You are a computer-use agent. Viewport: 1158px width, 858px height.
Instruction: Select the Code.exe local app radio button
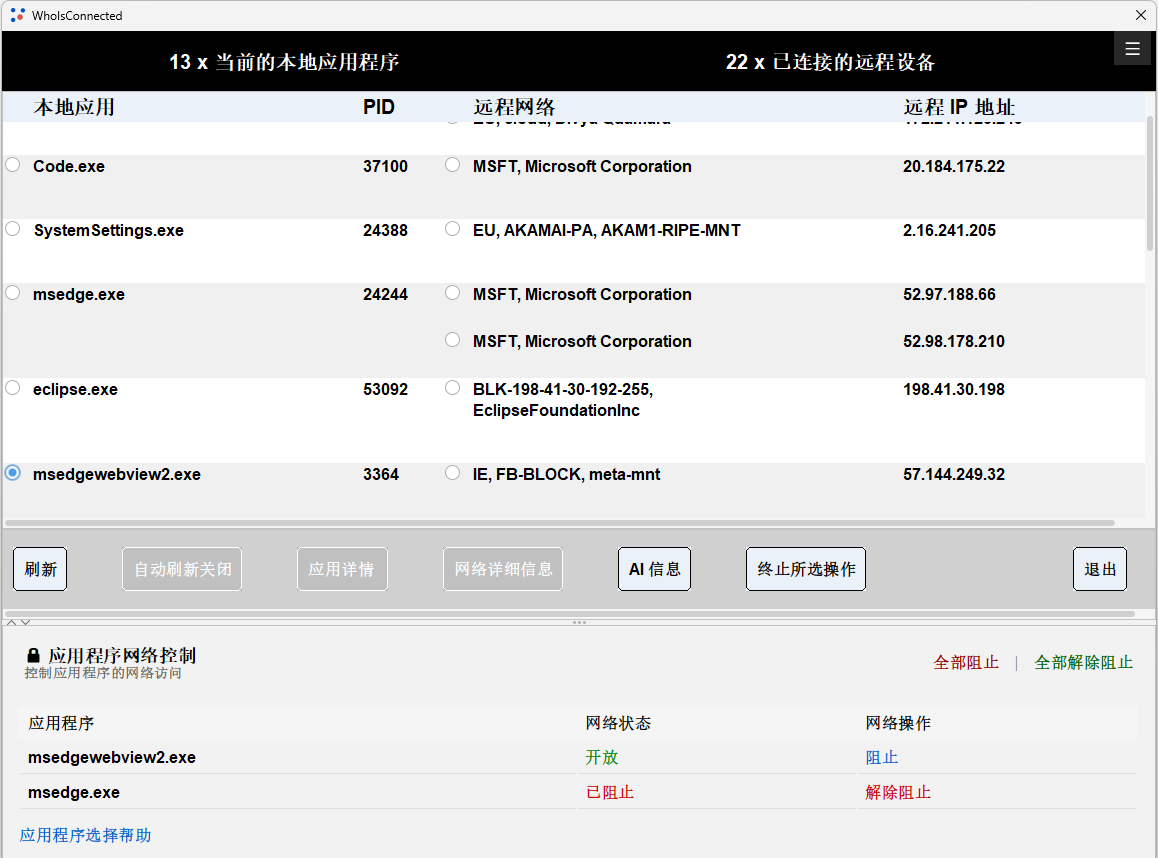(x=13, y=165)
